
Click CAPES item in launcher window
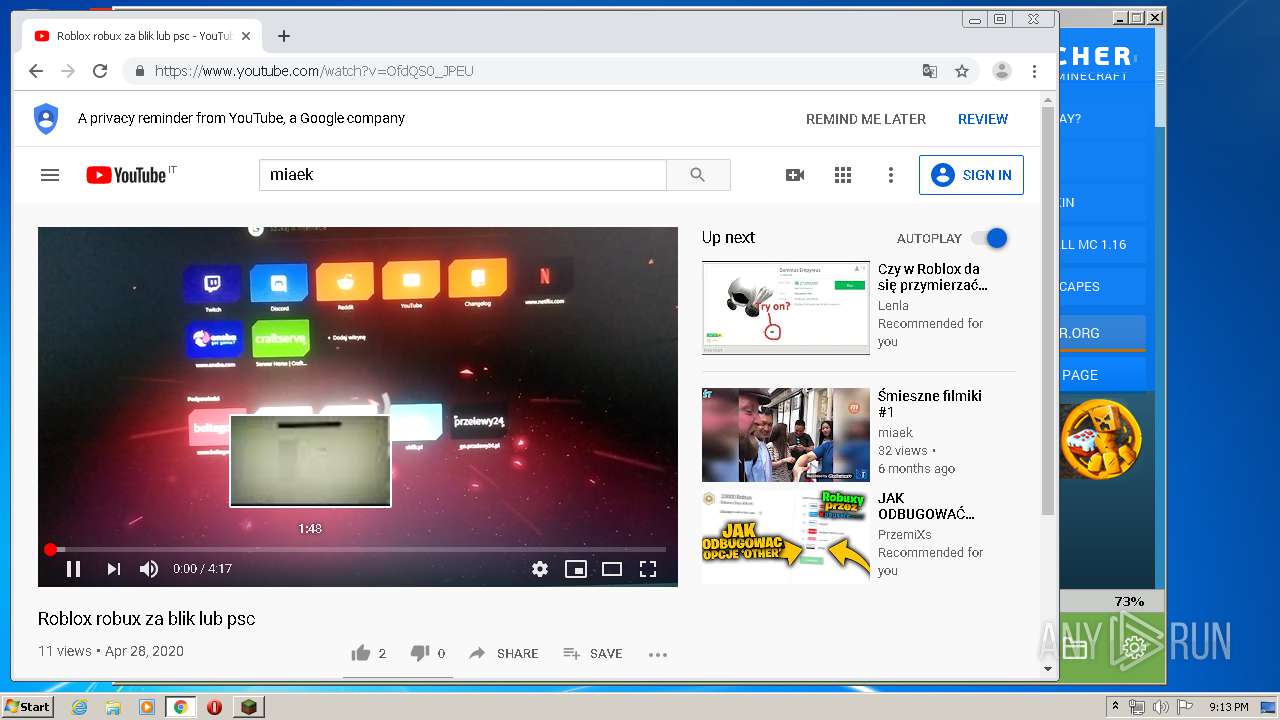click(x=1101, y=286)
